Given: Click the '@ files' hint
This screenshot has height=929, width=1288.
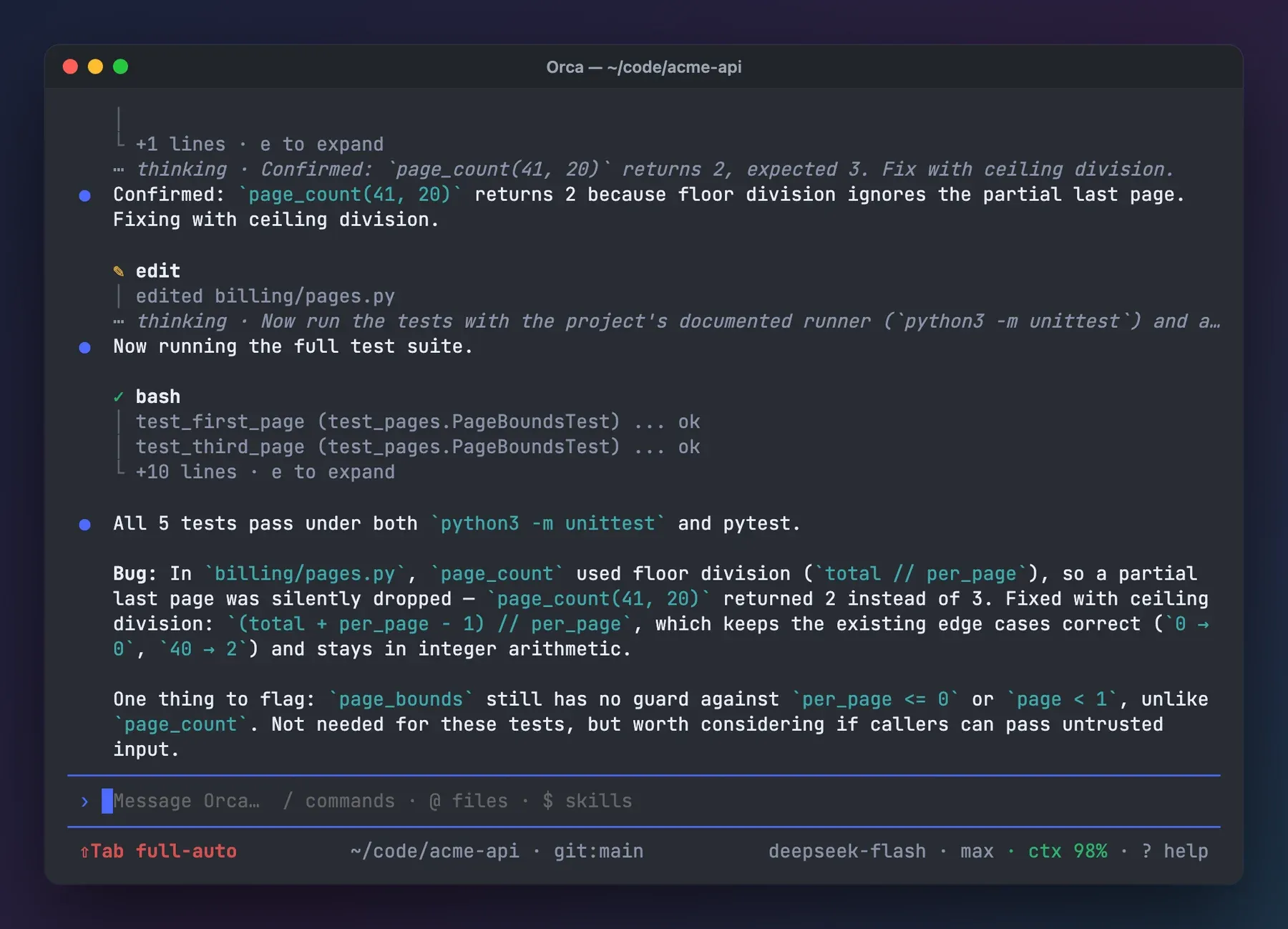Looking at the screenshot, I should pos(468,802).
